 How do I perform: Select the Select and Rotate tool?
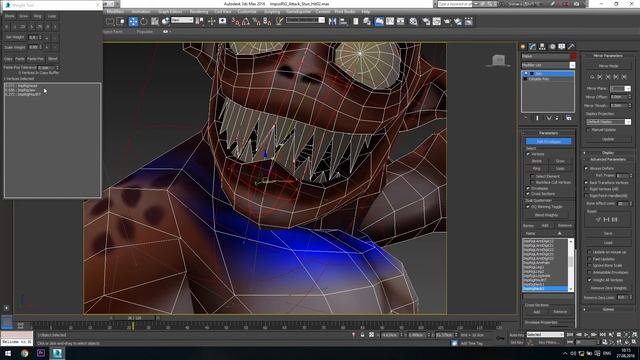(144, 21)
